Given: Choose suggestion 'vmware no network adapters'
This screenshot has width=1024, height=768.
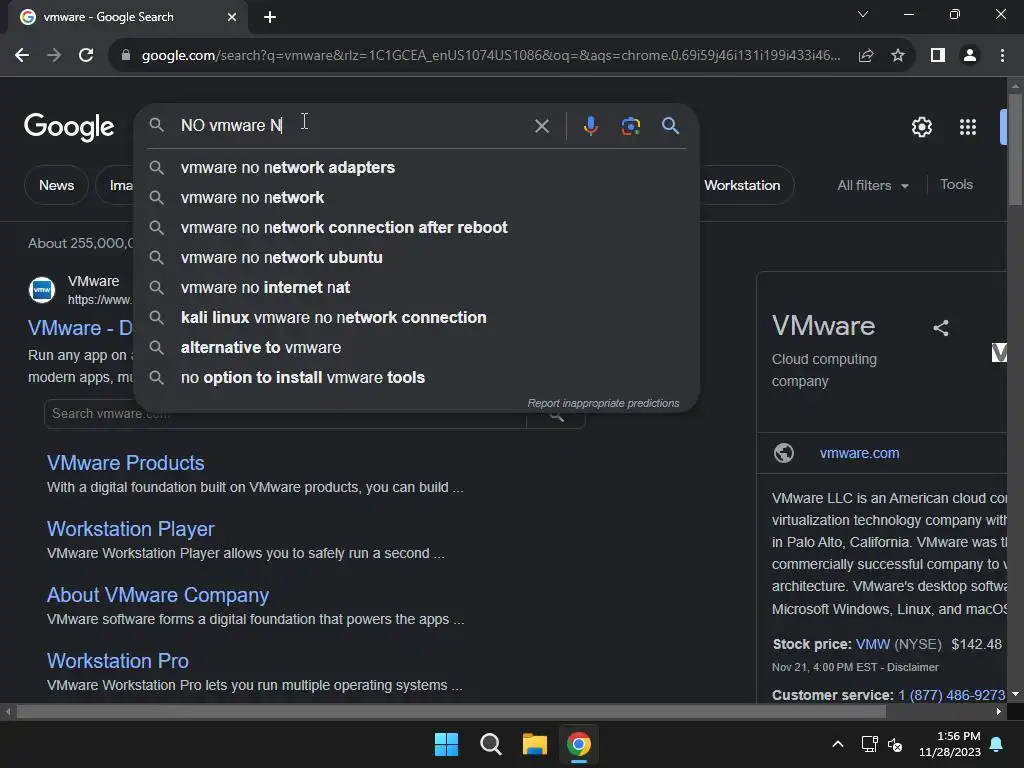Looking at the screenshot, I should (x=416, y=168).
